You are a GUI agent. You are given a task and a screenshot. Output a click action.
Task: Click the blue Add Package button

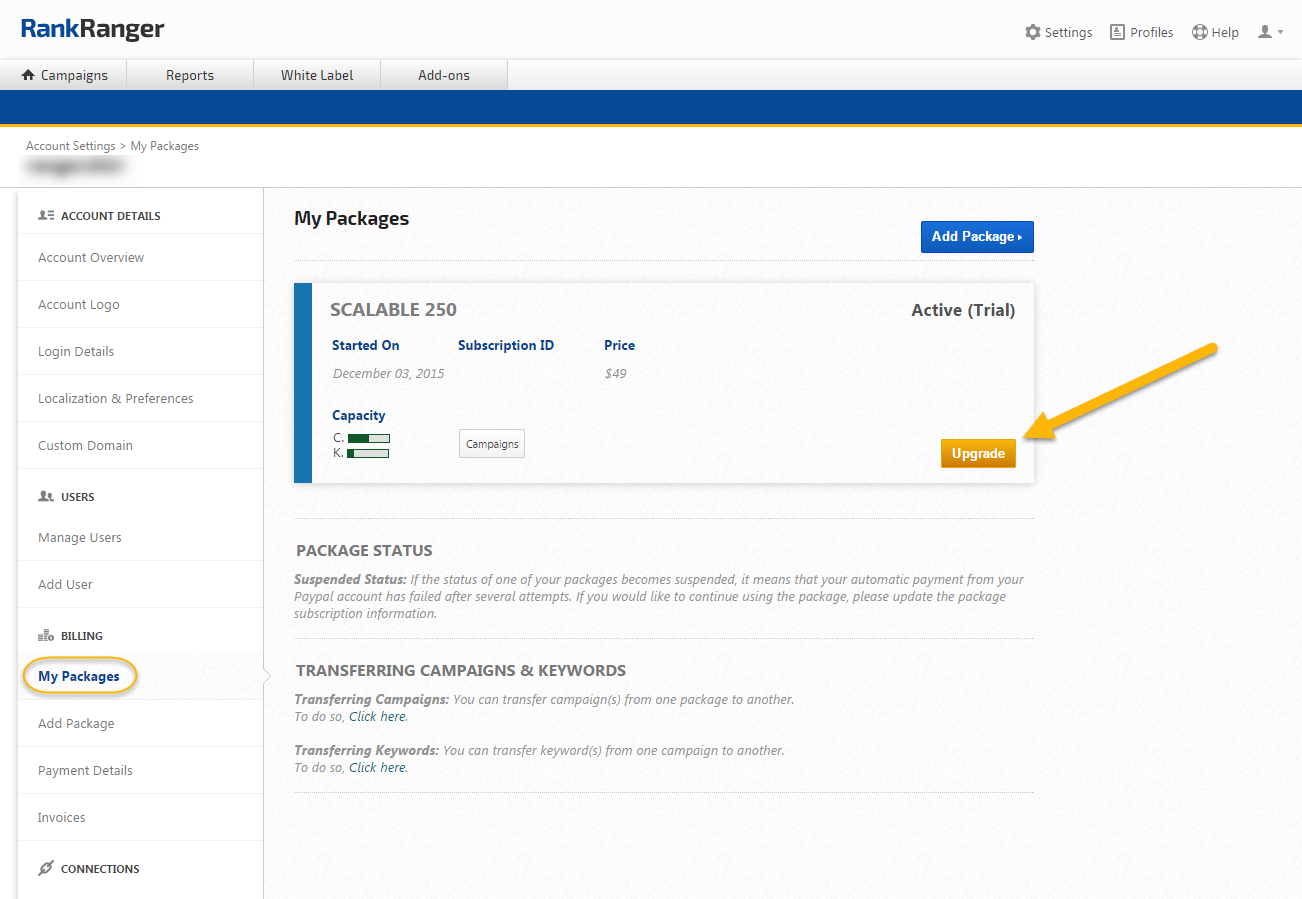(x=976, y=237)
